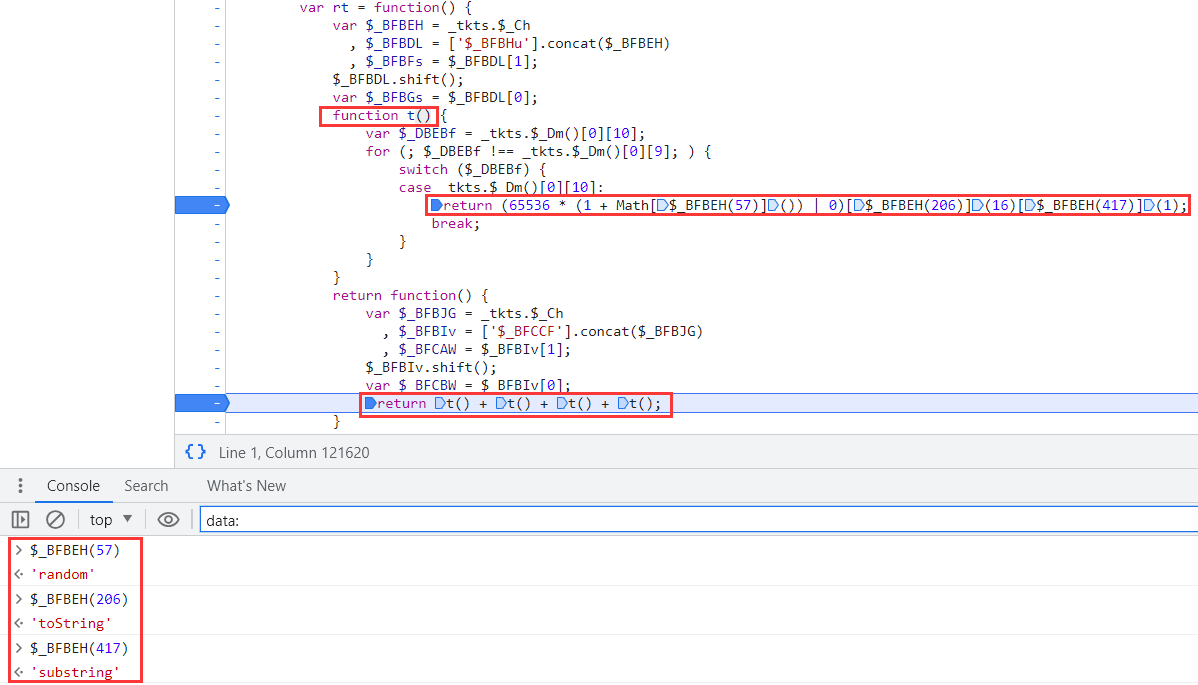Click the arrow beside the $_BFBEH(417) console entry
The image size is (1198, 685).
[18, 648]
